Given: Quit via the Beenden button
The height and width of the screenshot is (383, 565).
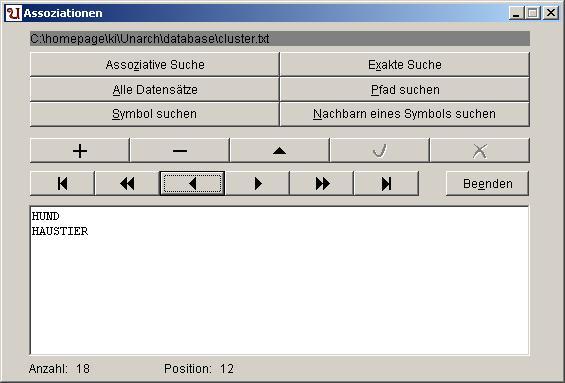Looking at the screenshot, I should [x=488, y=184].
